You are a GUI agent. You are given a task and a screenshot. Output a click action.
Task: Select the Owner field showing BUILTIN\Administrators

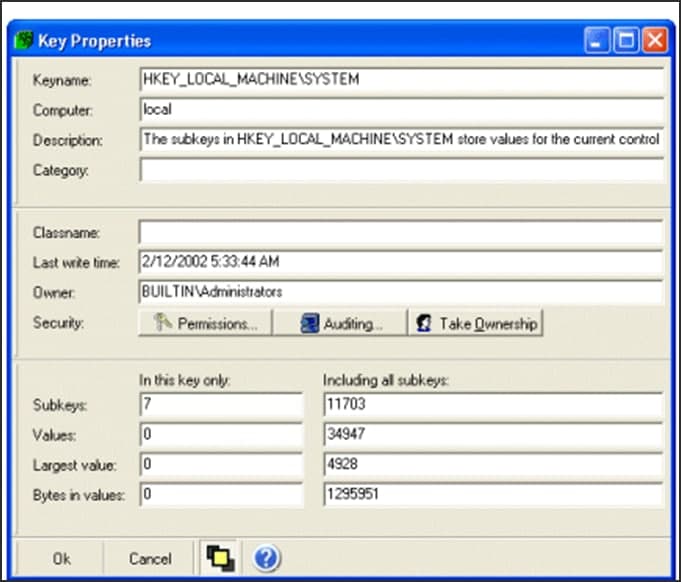click(401, 292)
